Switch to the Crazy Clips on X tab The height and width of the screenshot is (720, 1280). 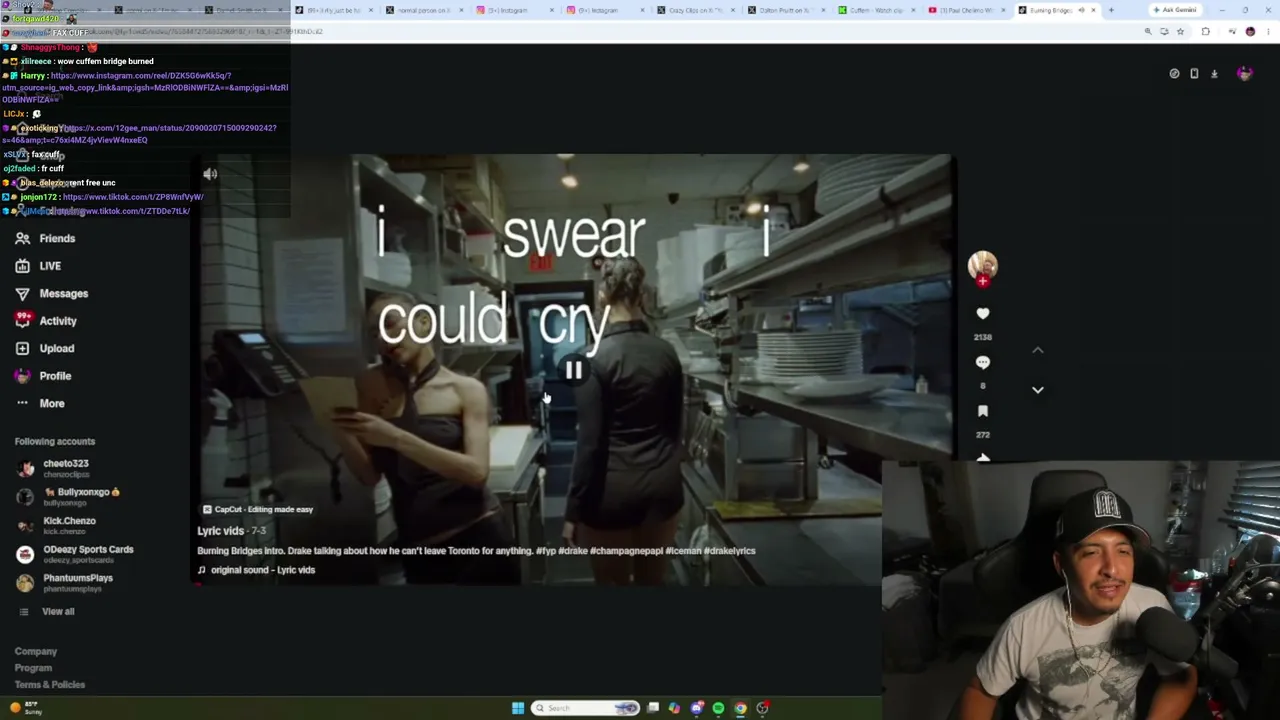click(x=697, y=10)
